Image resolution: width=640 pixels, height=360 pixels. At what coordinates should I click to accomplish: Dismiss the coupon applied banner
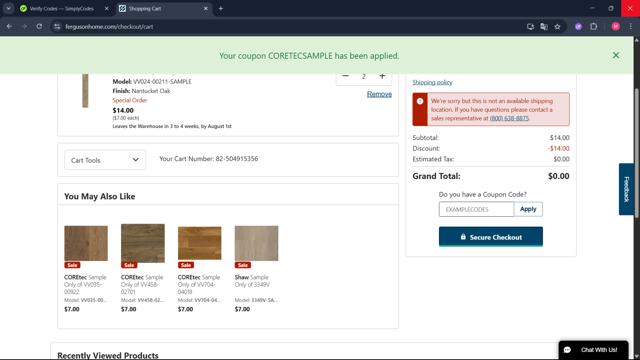[616, 55]
